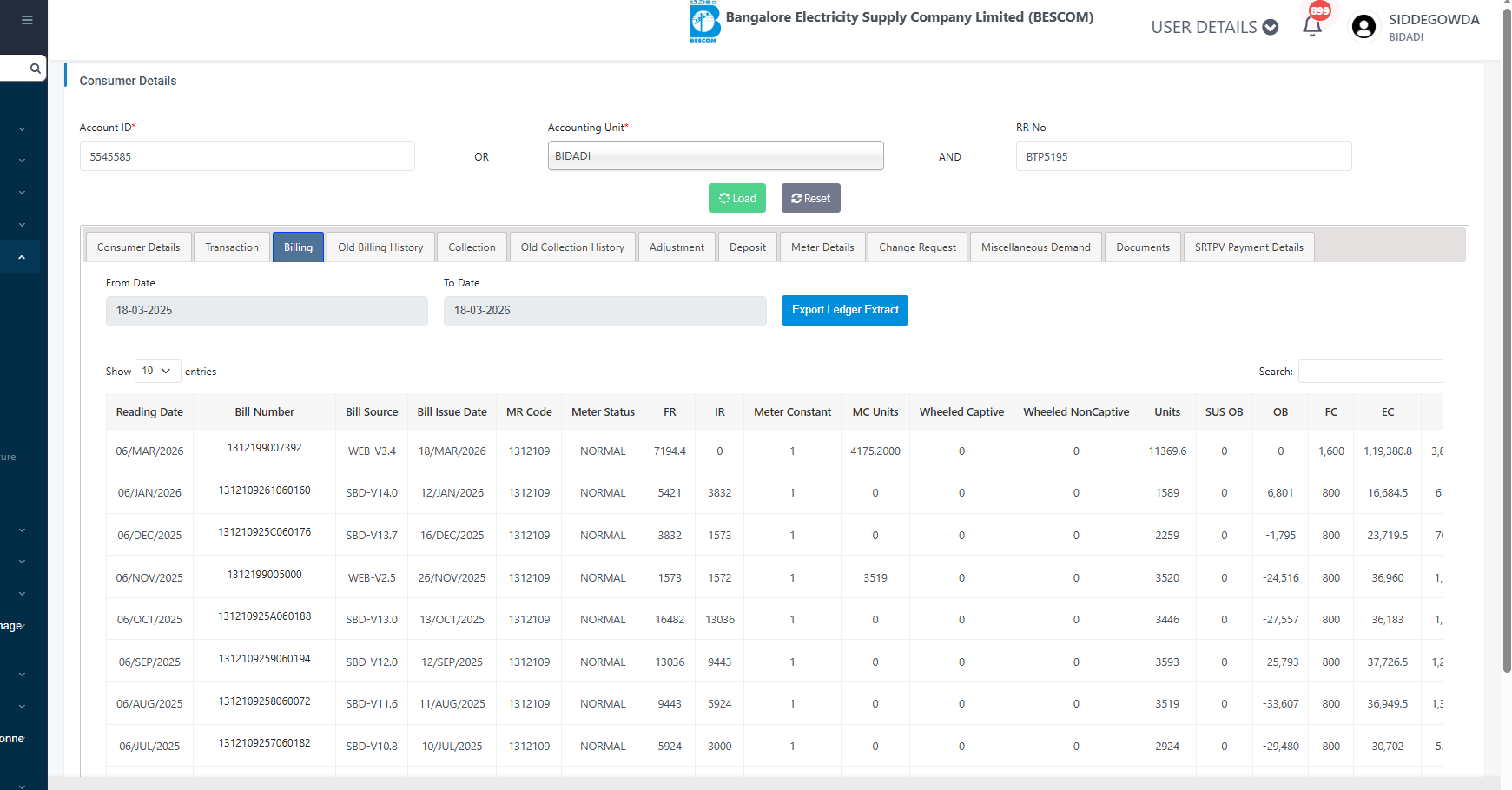The width and height of the screenshot is (1512, 790).
Task: Open the Meter Details tab
Action: (x=822, y=247)
